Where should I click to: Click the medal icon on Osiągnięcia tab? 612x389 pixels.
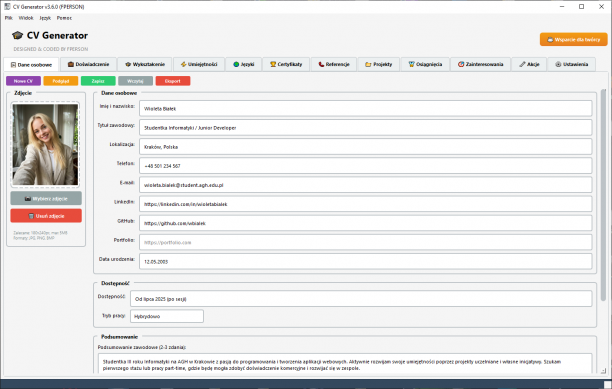pos(411,64)
